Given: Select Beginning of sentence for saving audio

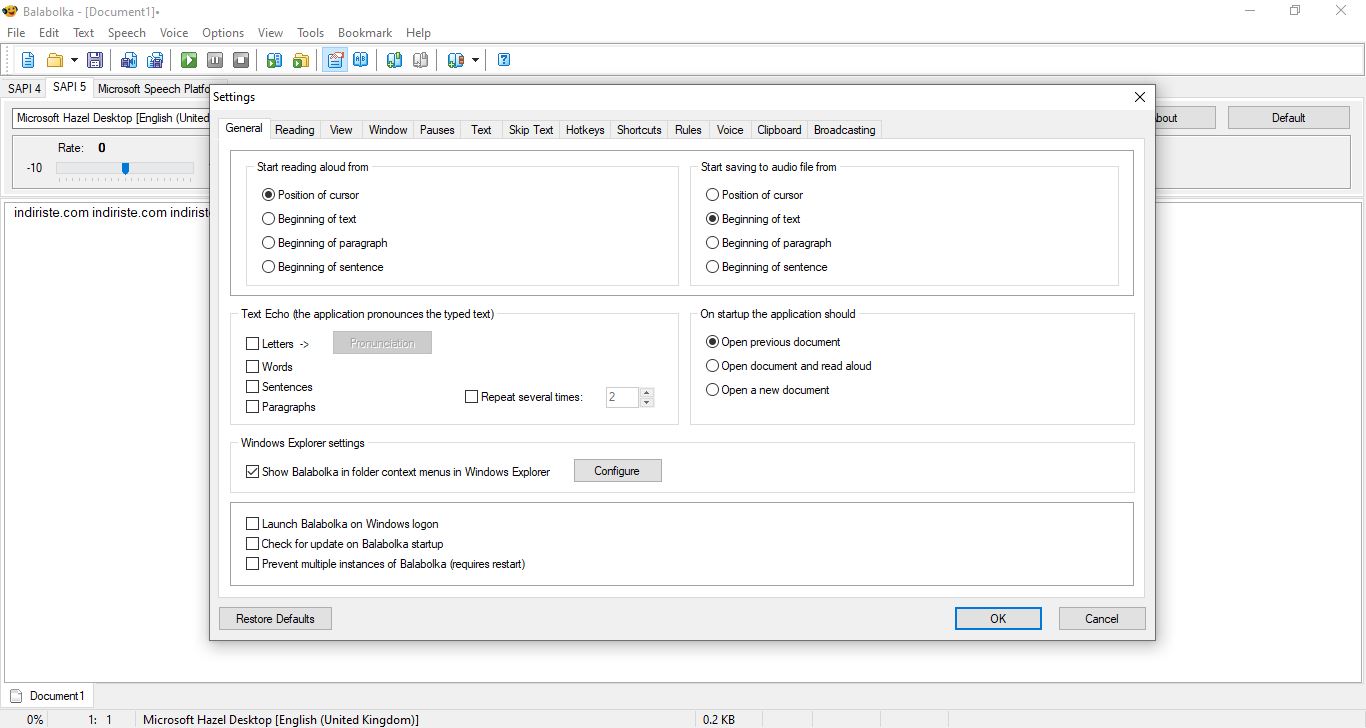Looking at the screenshot, I should point(767,267).
